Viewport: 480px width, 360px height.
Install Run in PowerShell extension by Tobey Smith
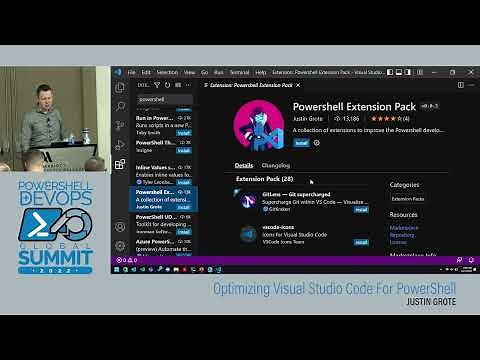click(184, 133)
